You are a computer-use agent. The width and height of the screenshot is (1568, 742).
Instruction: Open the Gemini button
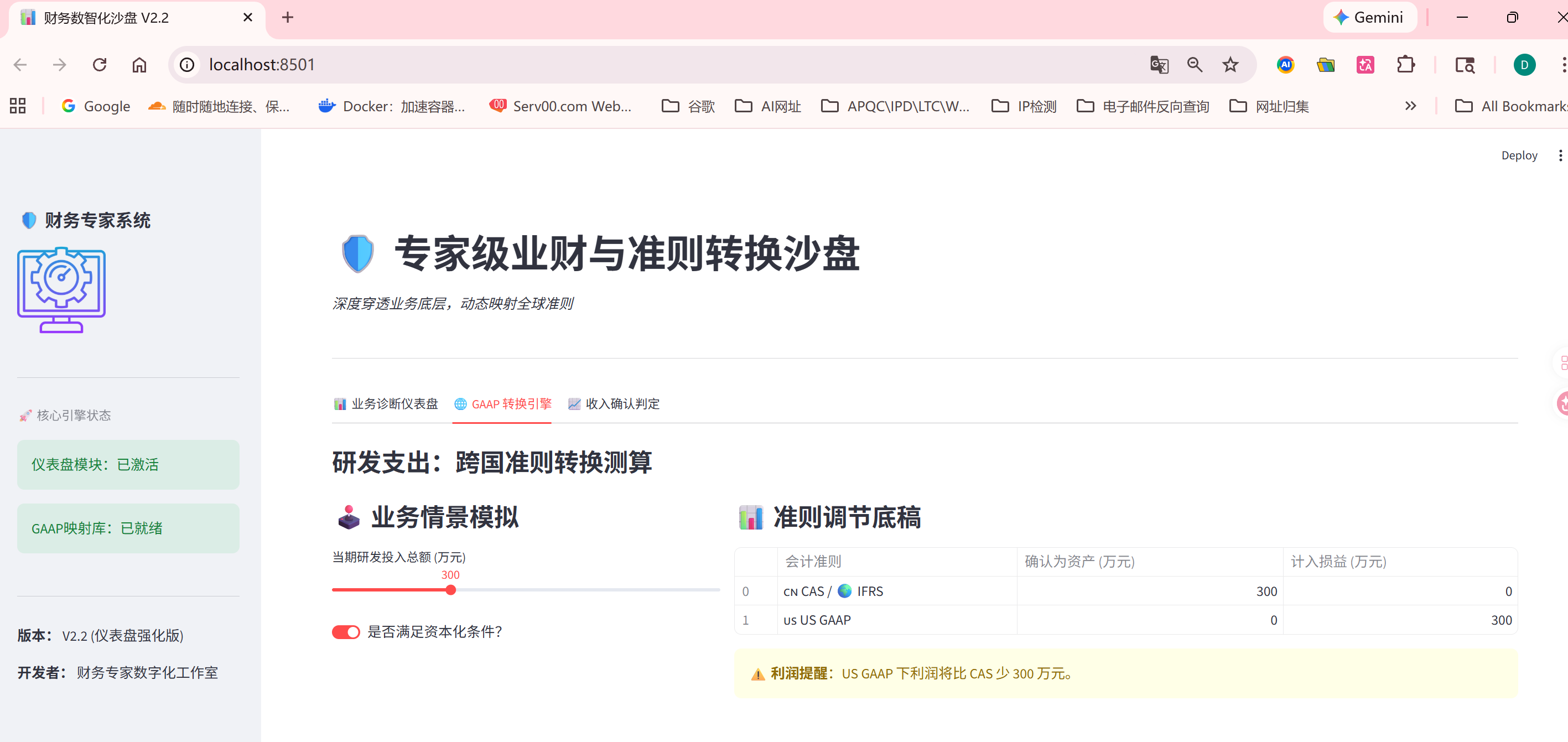pyautogui.click(x=1369, y=17)
